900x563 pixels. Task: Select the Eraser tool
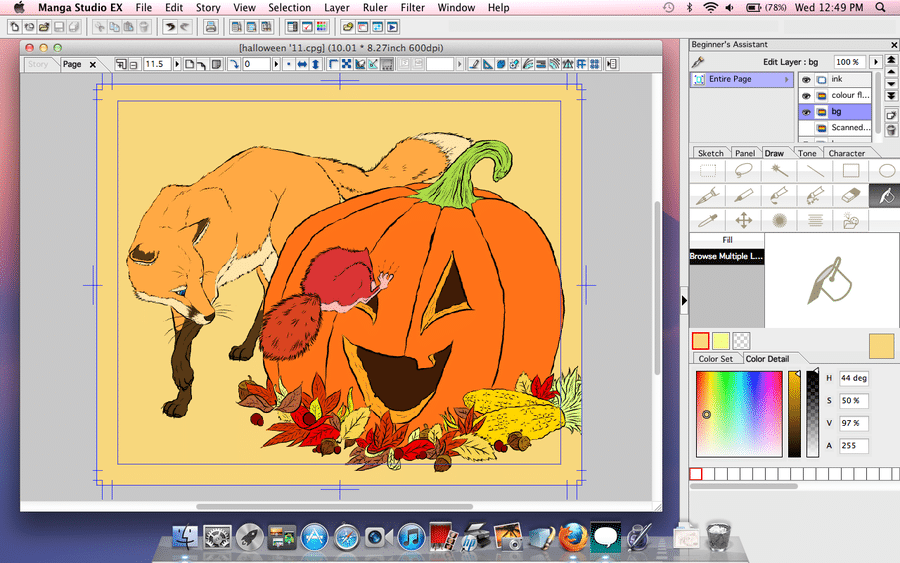(851, 196)
